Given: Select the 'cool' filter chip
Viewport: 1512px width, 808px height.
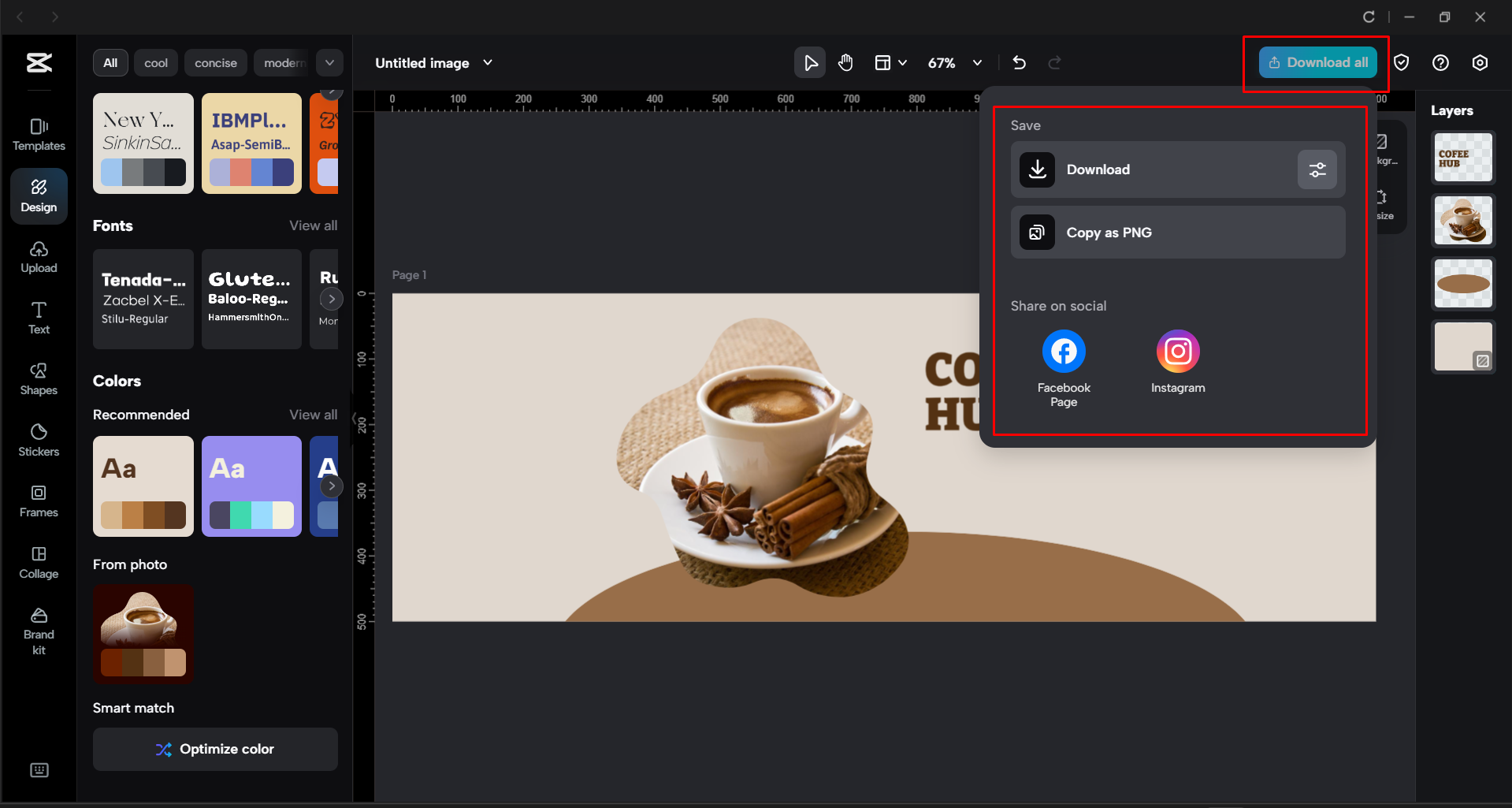Looking at the screenshot, I should tap(155, 62).
